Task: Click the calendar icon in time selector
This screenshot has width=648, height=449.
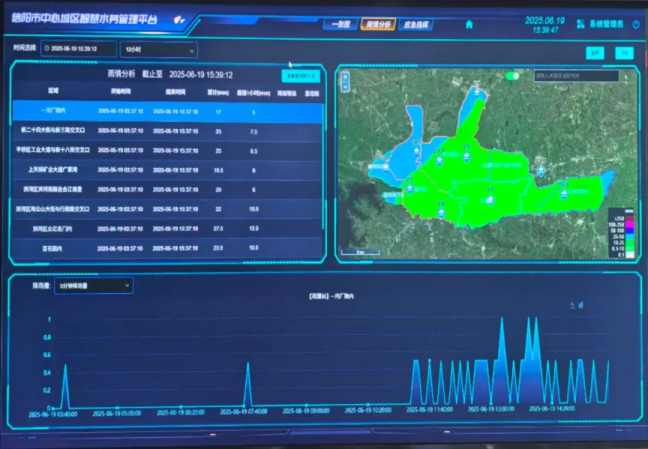Action: tap(46, 49)
